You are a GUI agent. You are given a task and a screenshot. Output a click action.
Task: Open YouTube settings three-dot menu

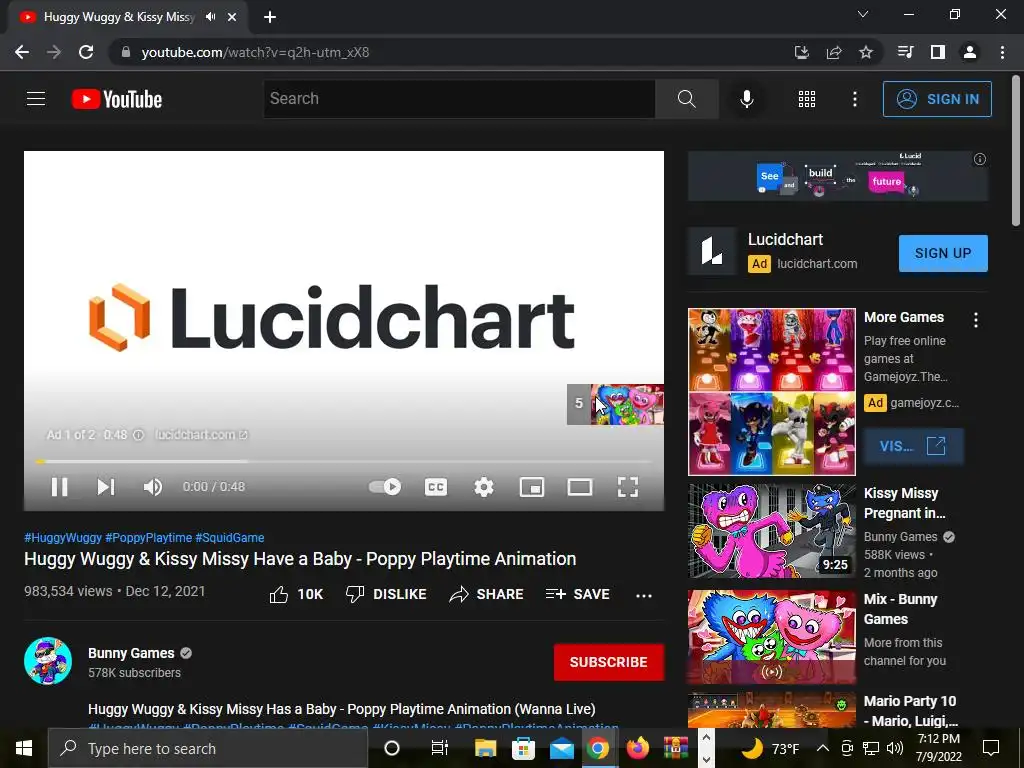[x=854, y=99]
